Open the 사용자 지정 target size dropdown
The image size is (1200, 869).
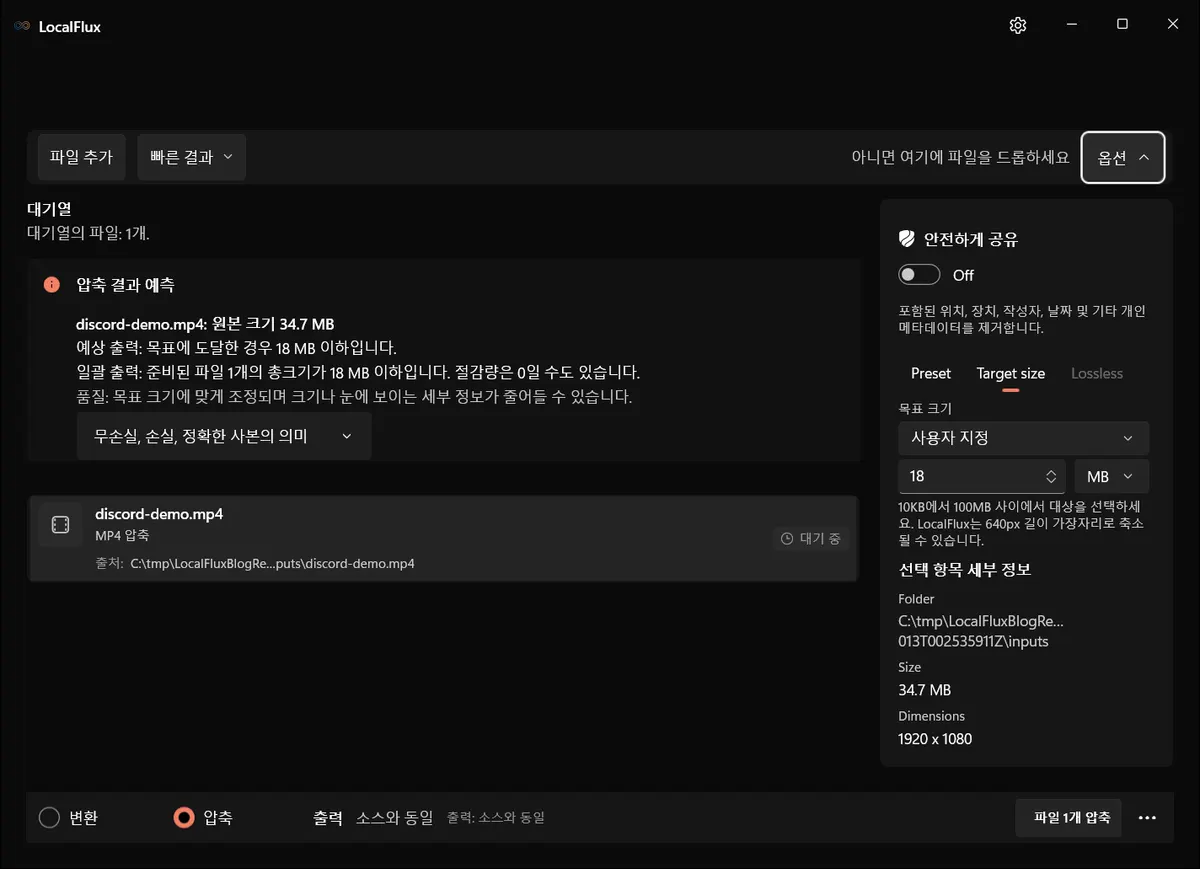pyautogui.click(x=1024, y=438)
